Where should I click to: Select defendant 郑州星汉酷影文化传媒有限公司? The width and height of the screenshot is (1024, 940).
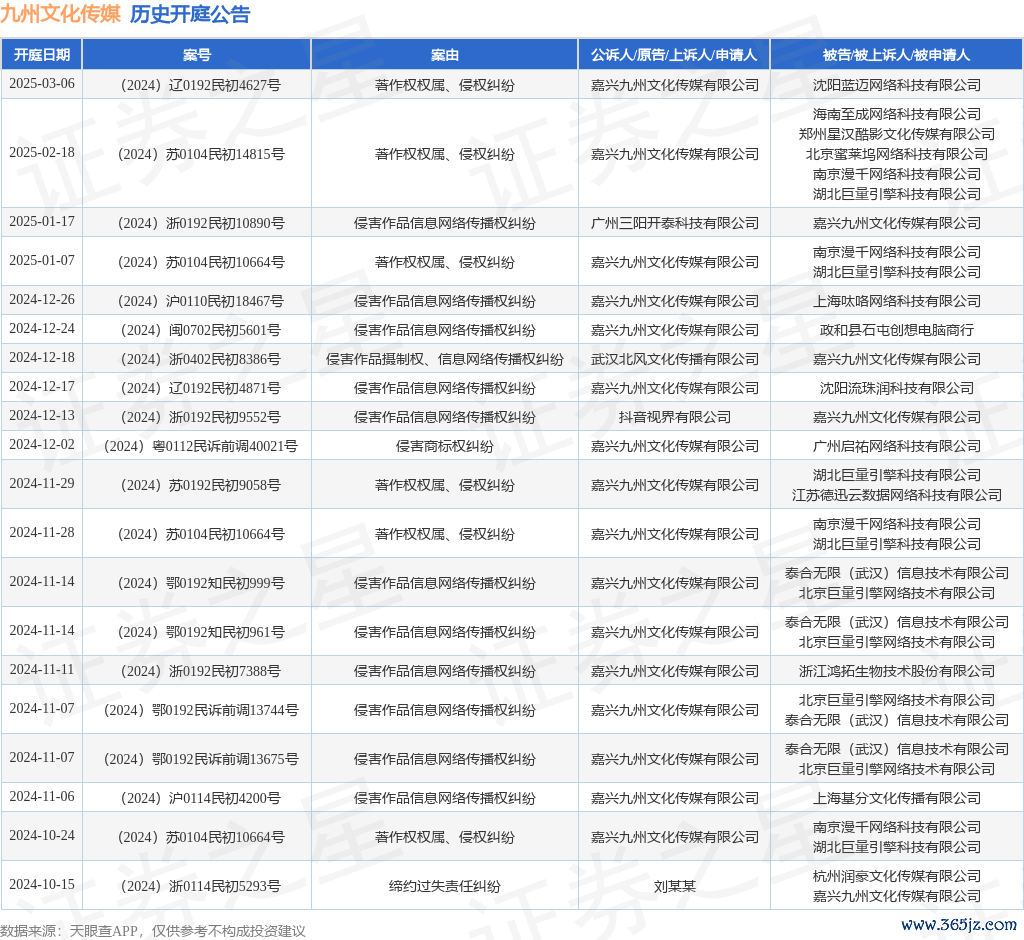(x=897, y=134)
